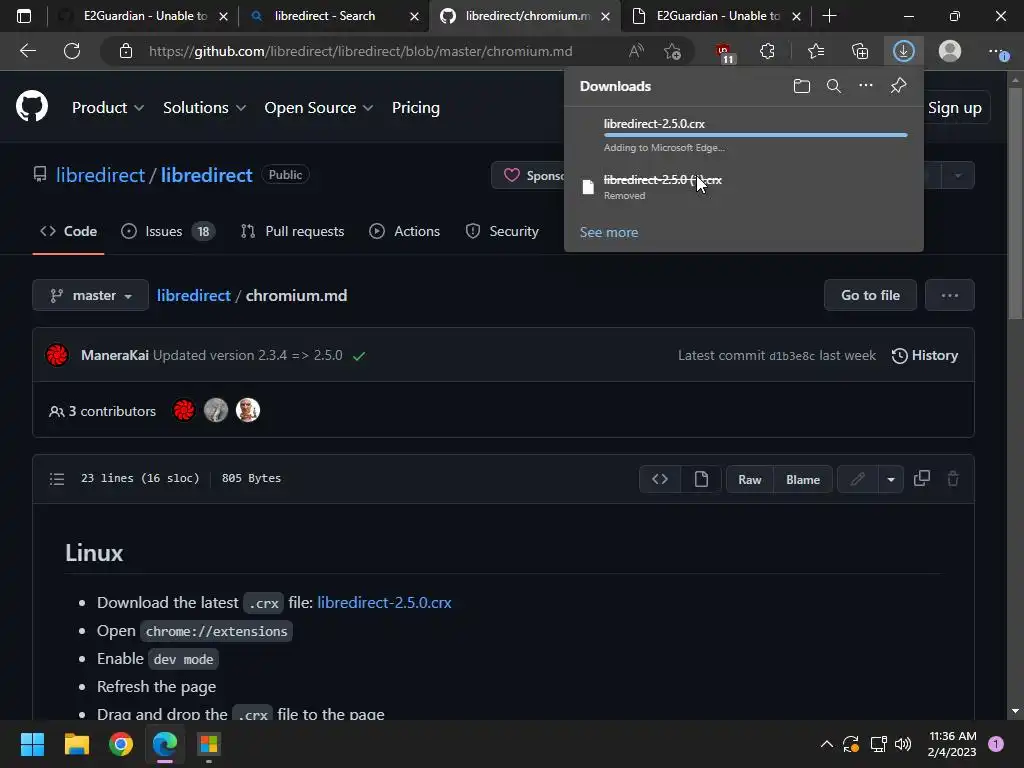Viewport: 1024px width, 768px height.
Task: Click the Sponsor button
Action: click(x=529, y=175)
